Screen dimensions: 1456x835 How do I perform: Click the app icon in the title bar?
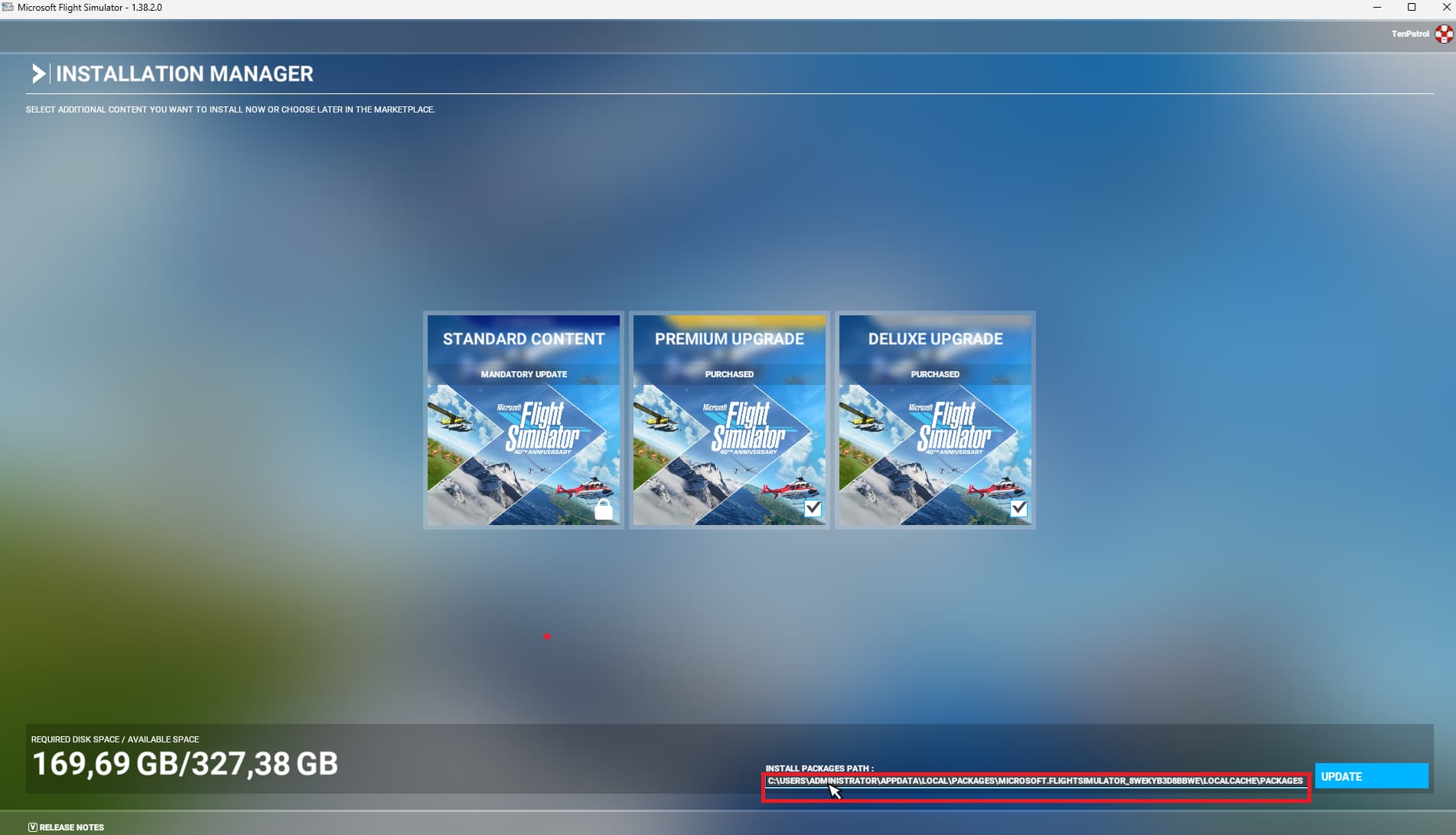[x=8, y=8]
